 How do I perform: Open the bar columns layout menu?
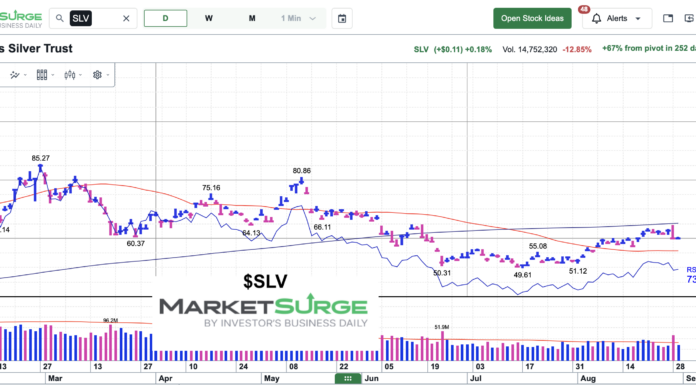click(x=44, y=75)
